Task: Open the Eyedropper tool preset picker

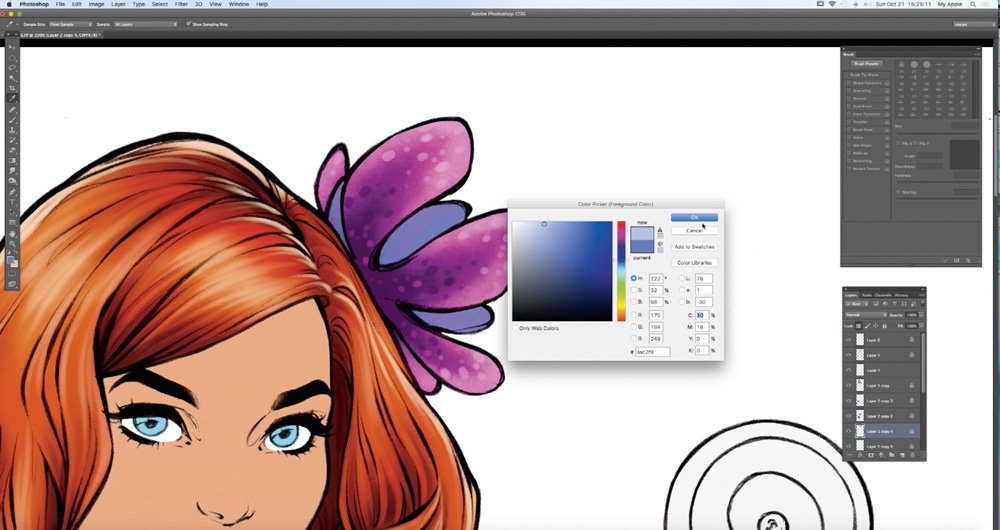Action: (11, 24)
